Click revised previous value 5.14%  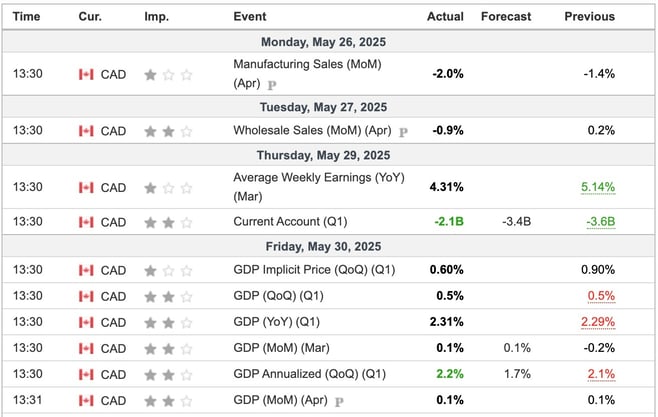click(598, 187)
